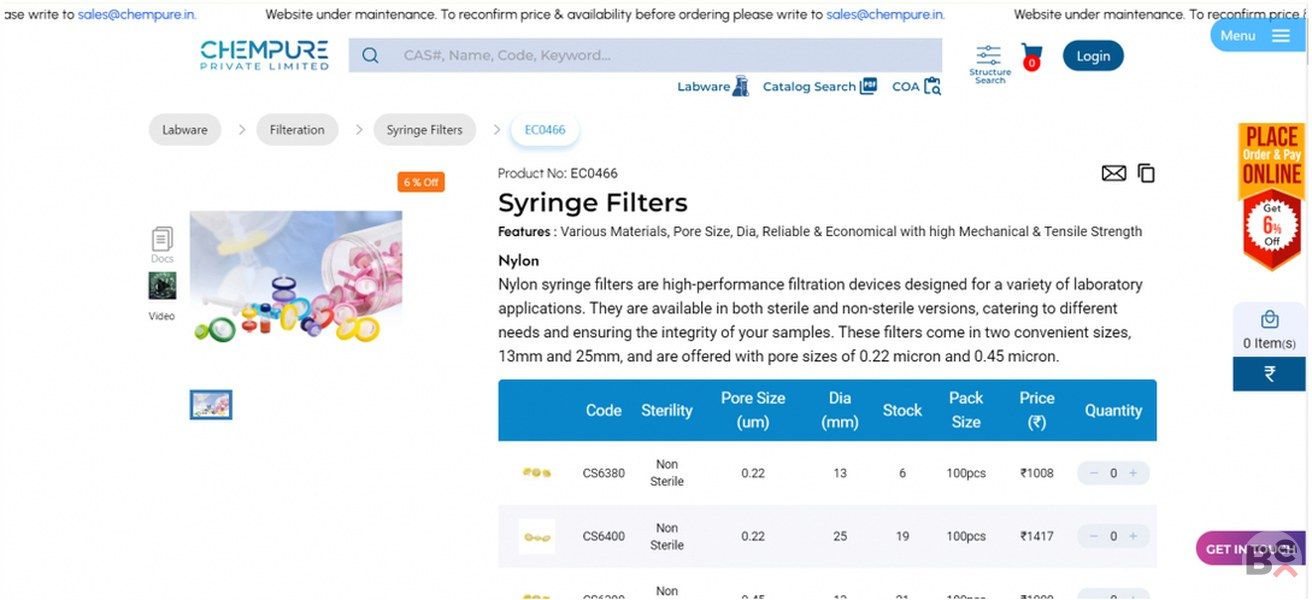Decrease quantity for CS6400 with minus
Image resolution: width=1312 pixels, height=600 pixels.
(x=1094, y=536)
